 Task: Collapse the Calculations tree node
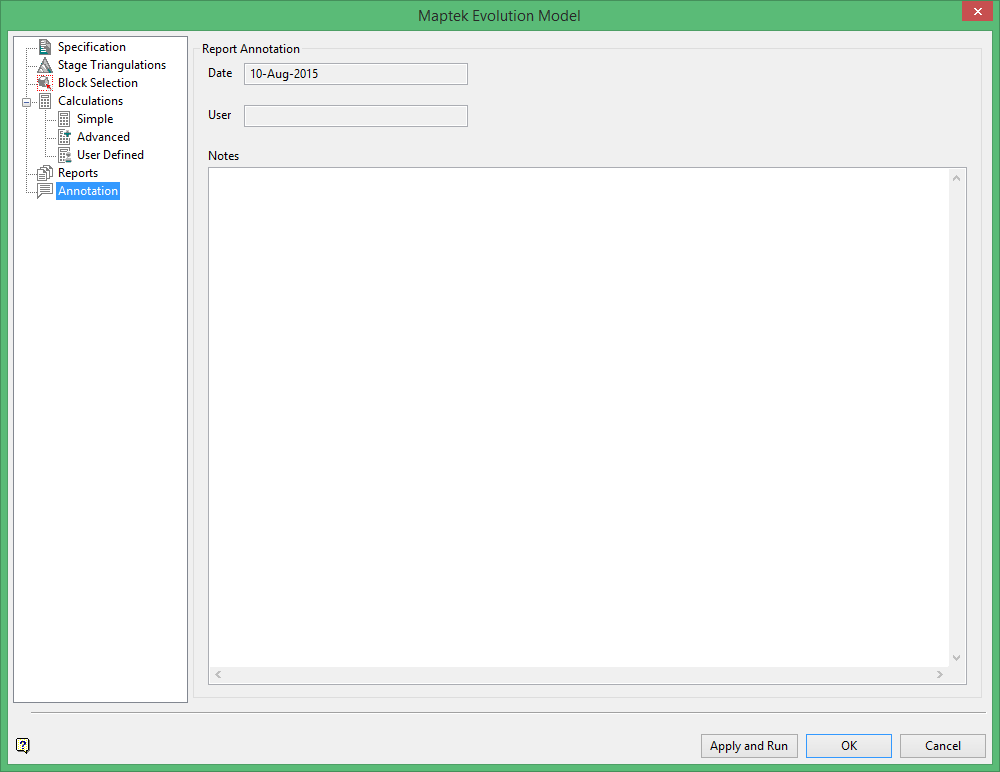[26, 101]
